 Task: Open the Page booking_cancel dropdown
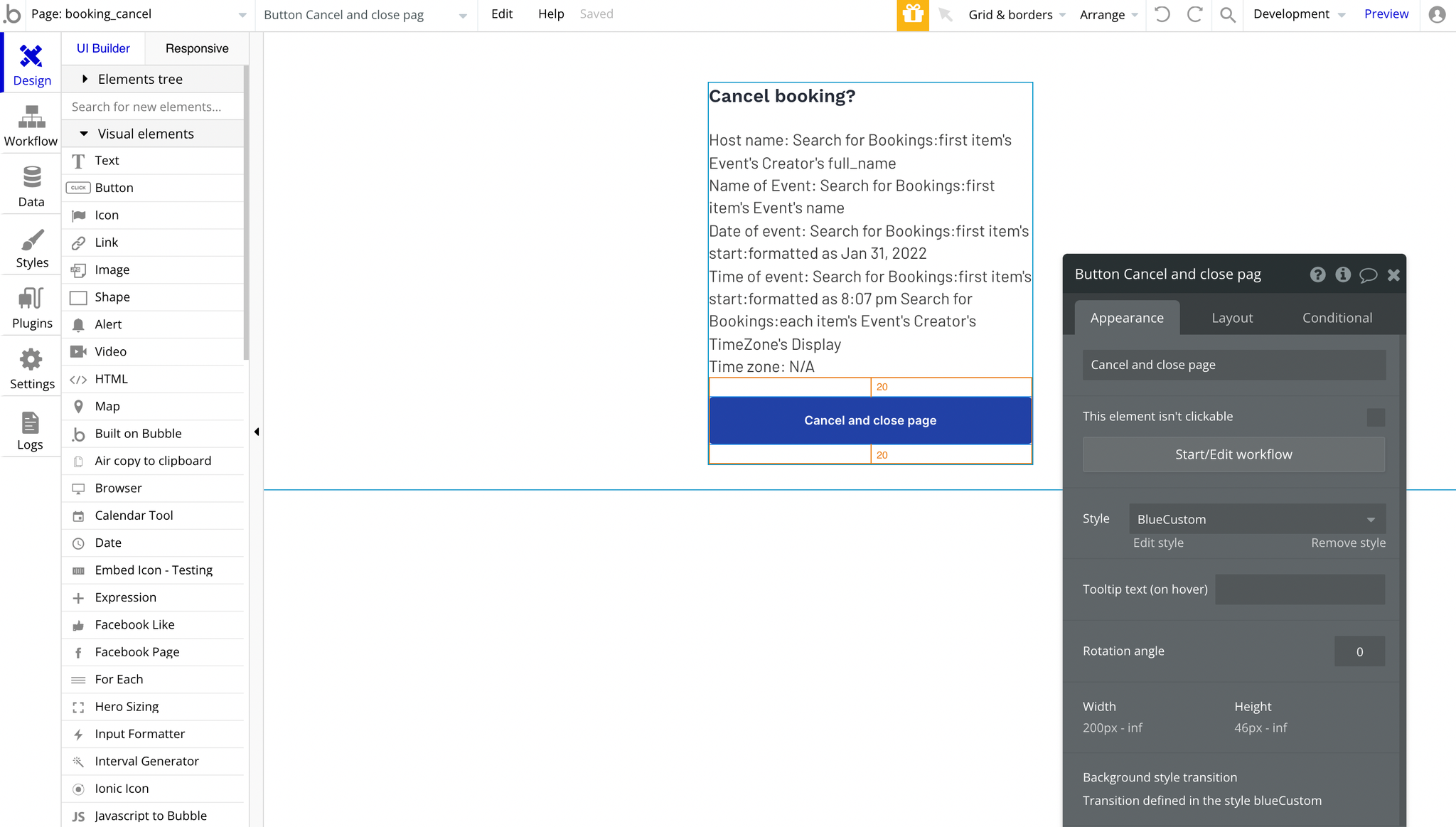click(139, 14)
